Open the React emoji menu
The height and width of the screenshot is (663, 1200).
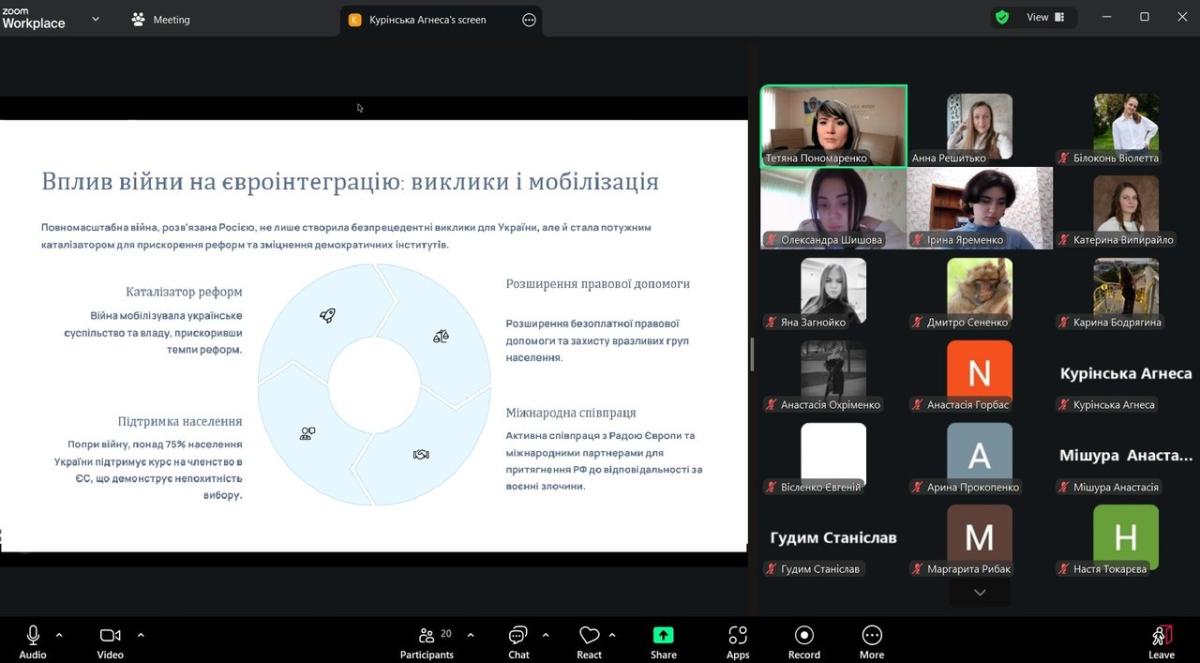[x=589, y=636]
